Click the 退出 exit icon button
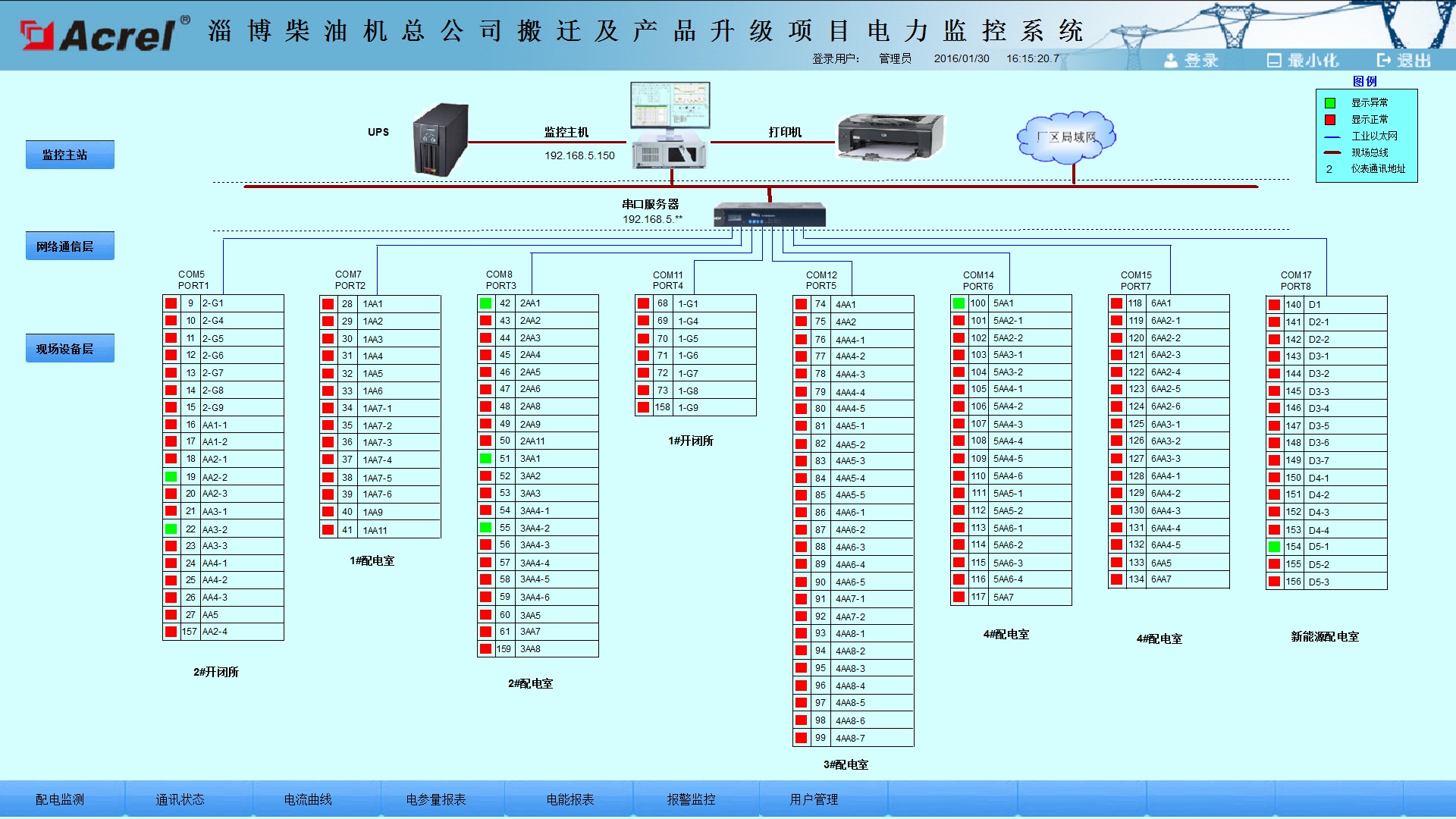The image size is (1456, 819). point(1404,61)
